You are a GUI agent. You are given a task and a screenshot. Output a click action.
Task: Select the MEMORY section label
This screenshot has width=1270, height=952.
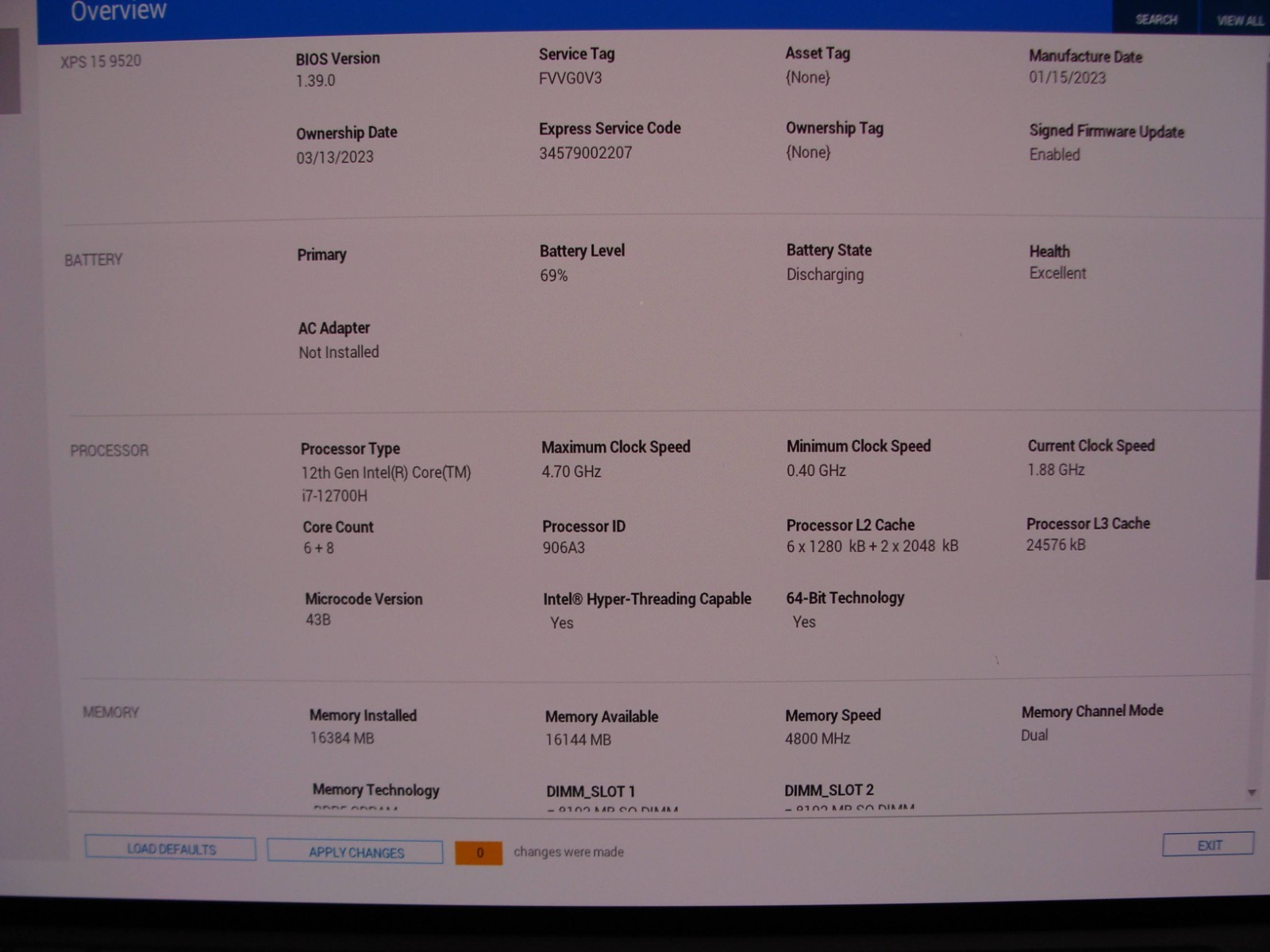click(111, 712)
